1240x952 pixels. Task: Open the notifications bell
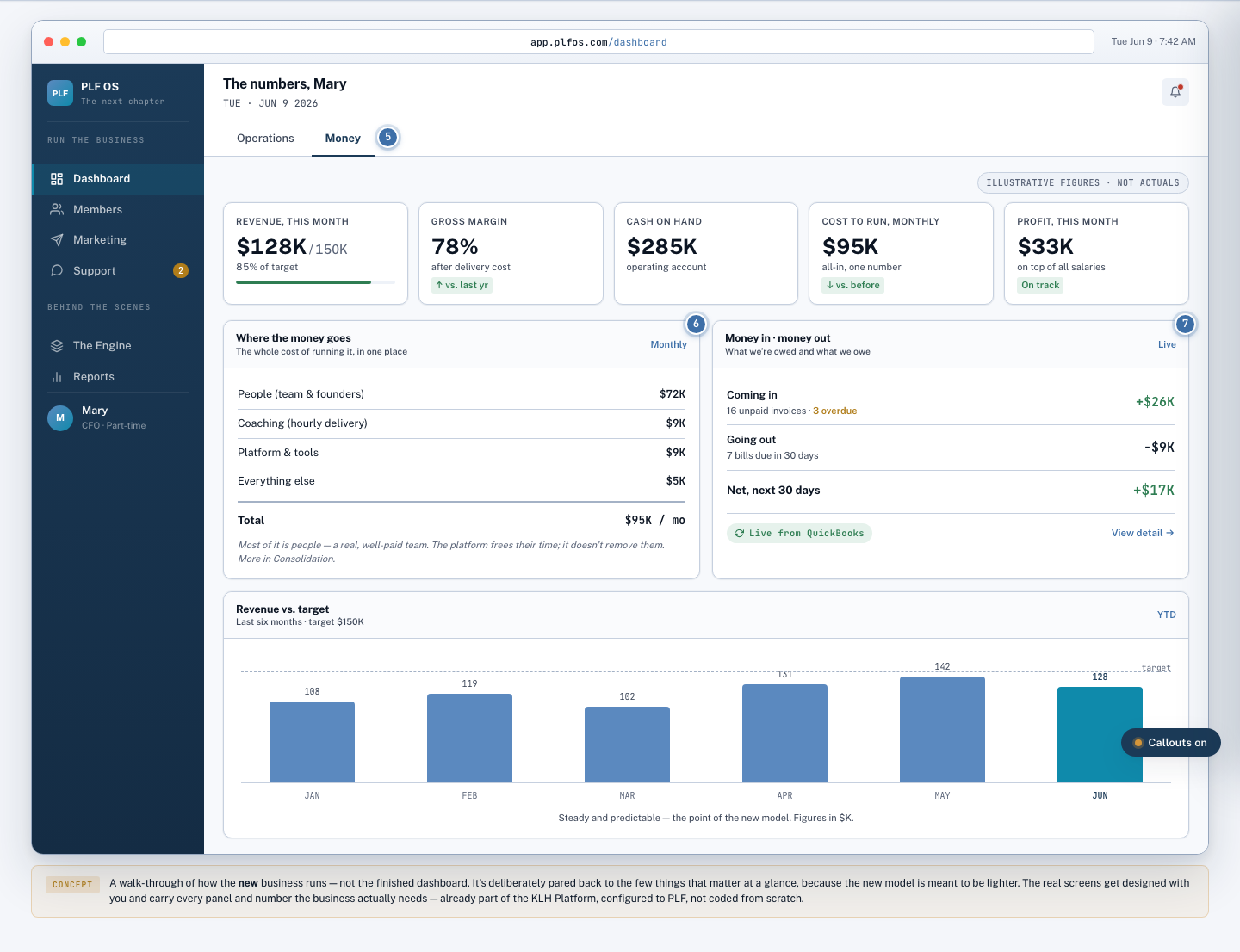coord(1175,92)
